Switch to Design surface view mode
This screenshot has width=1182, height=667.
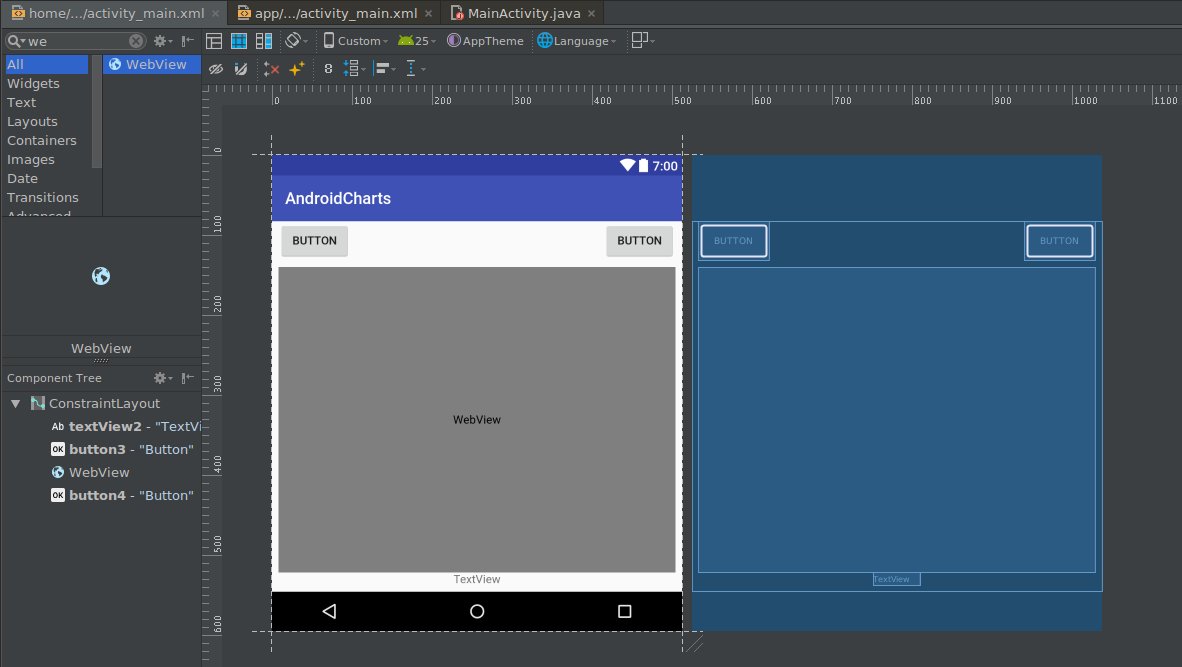[214, 41]
